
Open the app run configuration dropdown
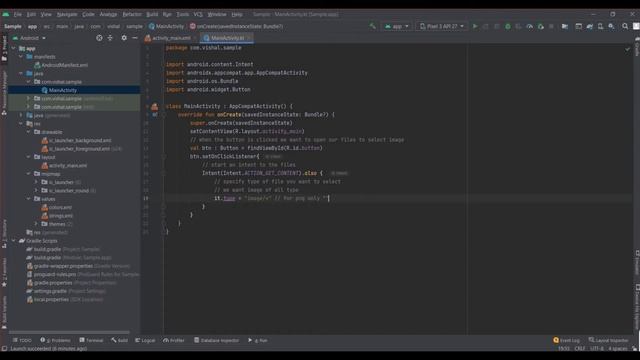(396, 26)
